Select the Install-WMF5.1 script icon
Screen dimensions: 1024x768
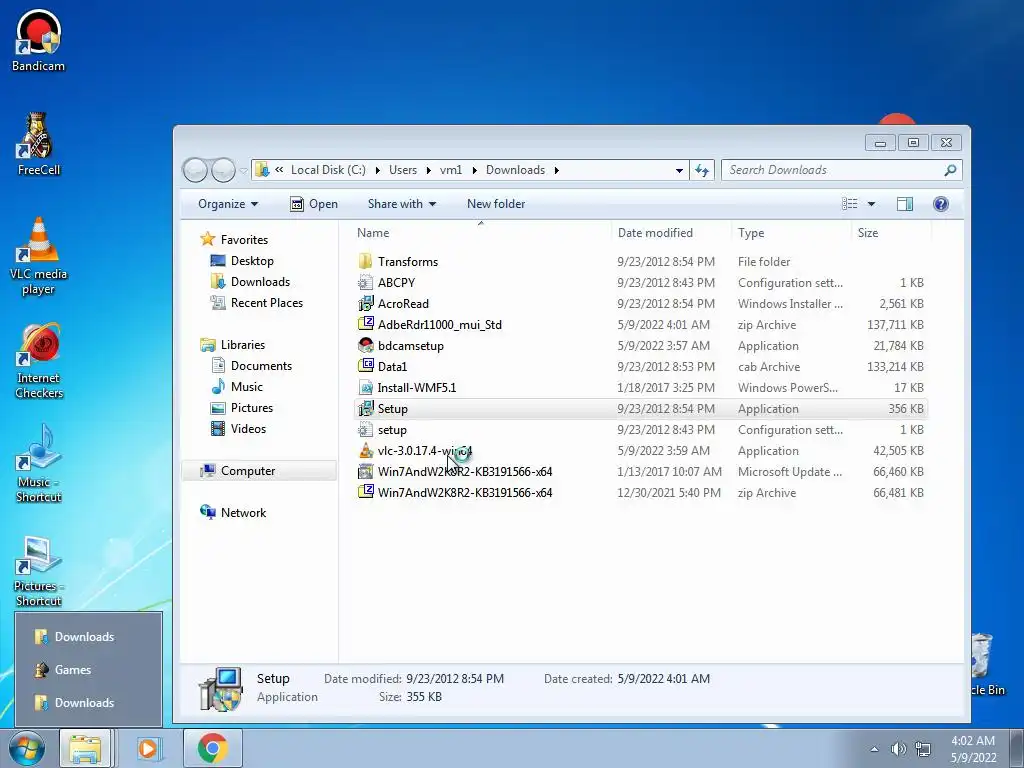(x=366, y=387)
